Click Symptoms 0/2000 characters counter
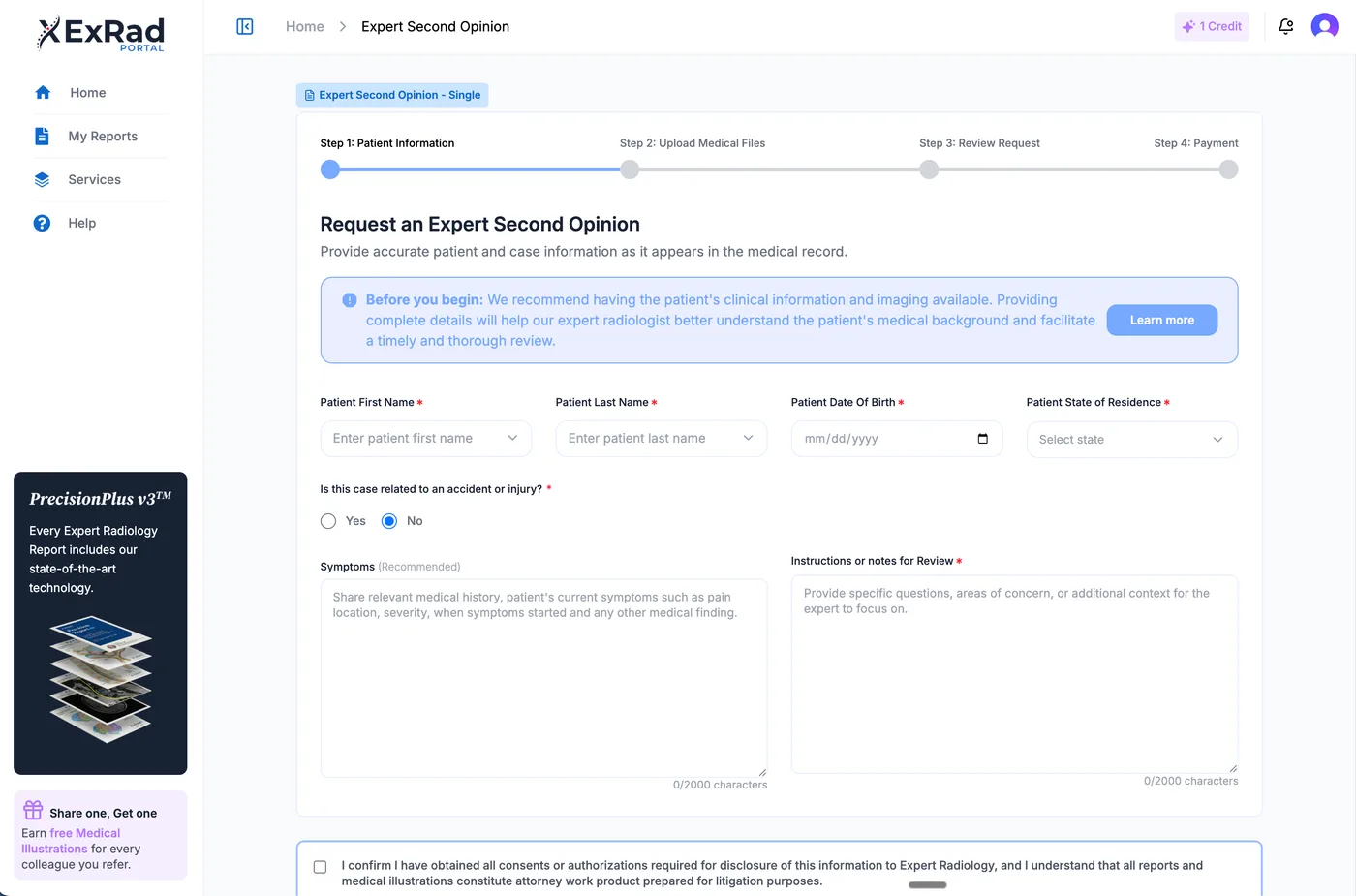The height and width of the screenshot is (896, 1356). (720, 785)
